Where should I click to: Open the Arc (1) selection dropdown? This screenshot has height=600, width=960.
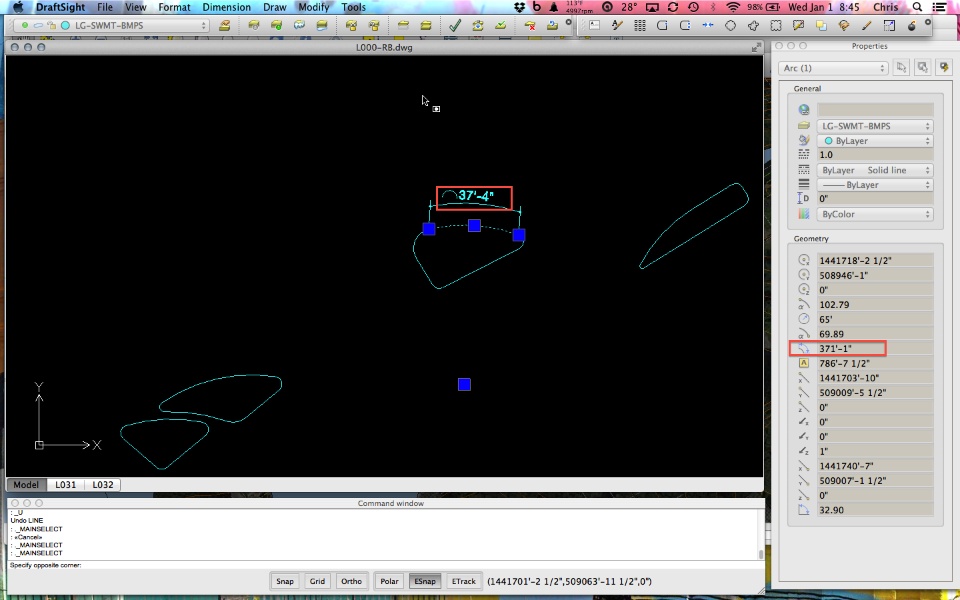[x=833, y=68]
